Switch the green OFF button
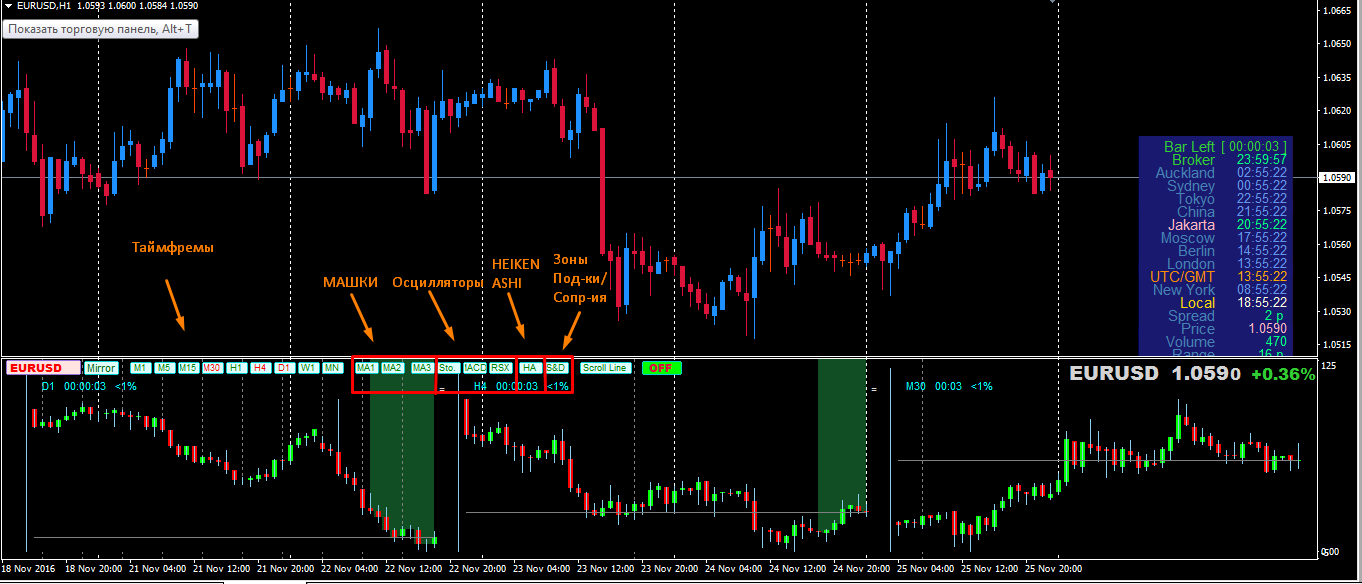The height and width of the screenshot is (584, 1362). tap(661, 368)
